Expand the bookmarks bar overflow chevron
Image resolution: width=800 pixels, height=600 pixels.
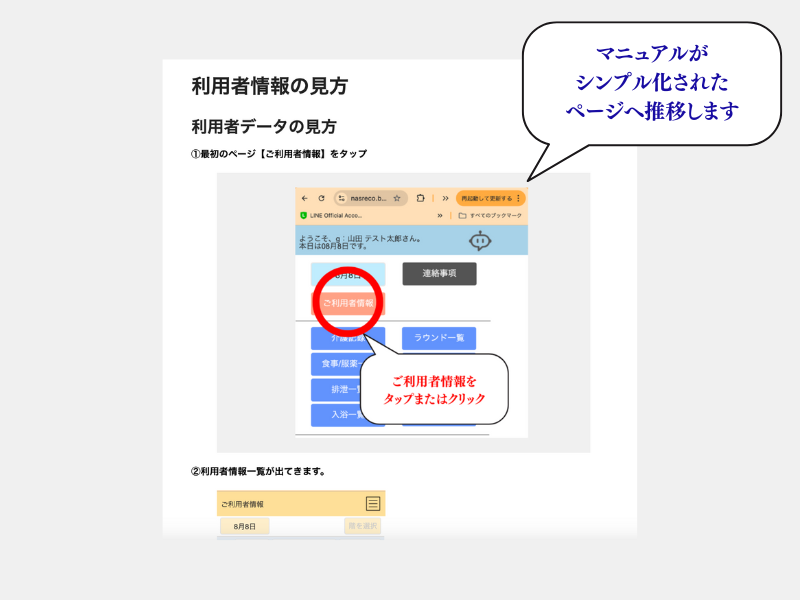pyautogui.click(x=440, y=215)
